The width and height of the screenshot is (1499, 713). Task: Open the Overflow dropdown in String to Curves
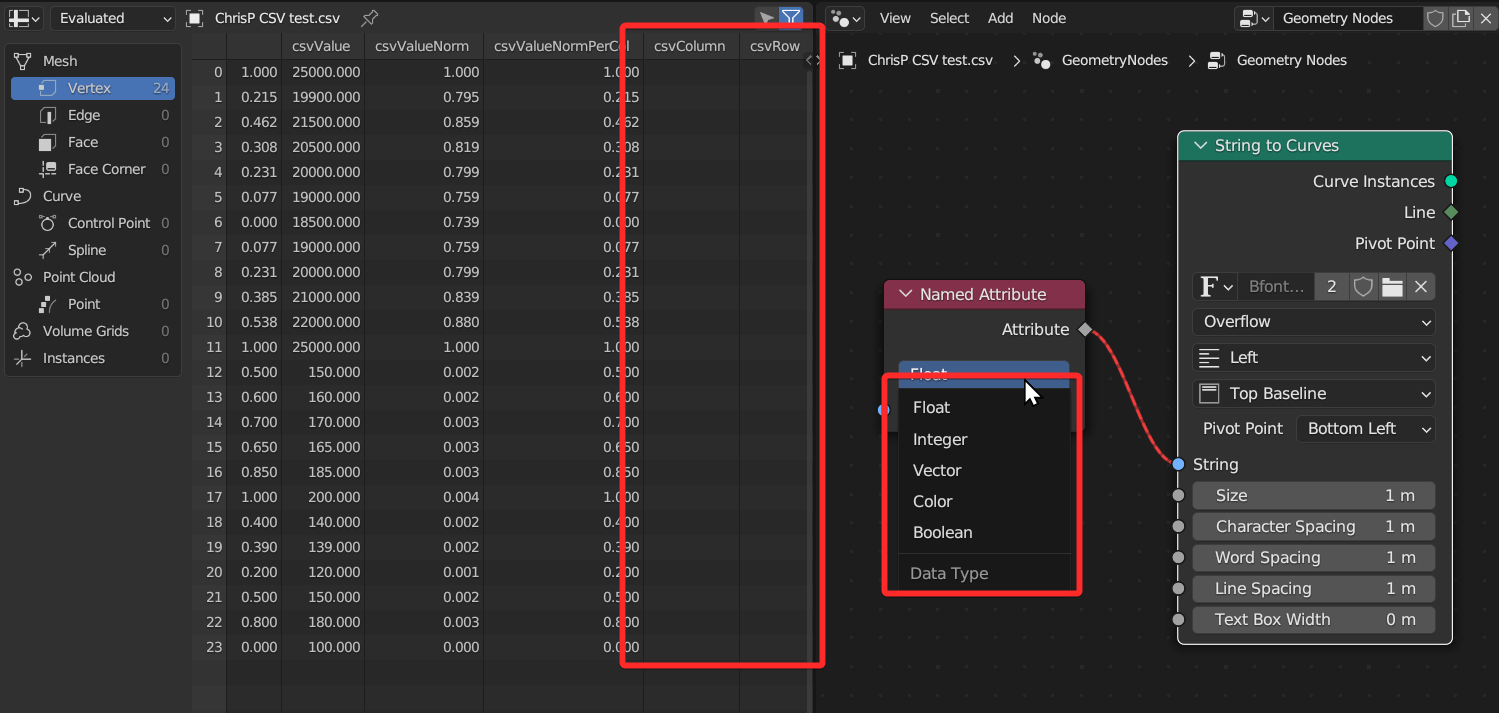click(1314, 322)
